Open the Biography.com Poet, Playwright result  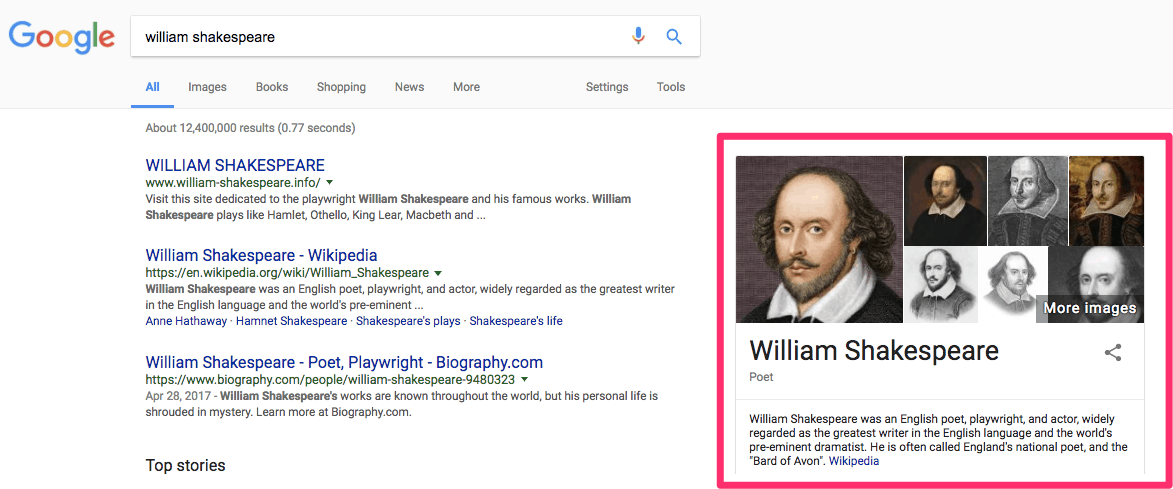tap(344, 363)
